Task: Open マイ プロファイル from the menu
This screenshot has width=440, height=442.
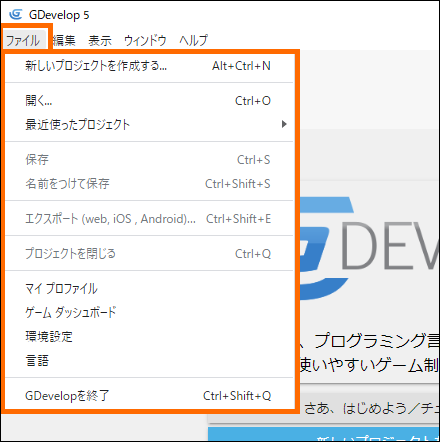Action: tap(149, 288)
